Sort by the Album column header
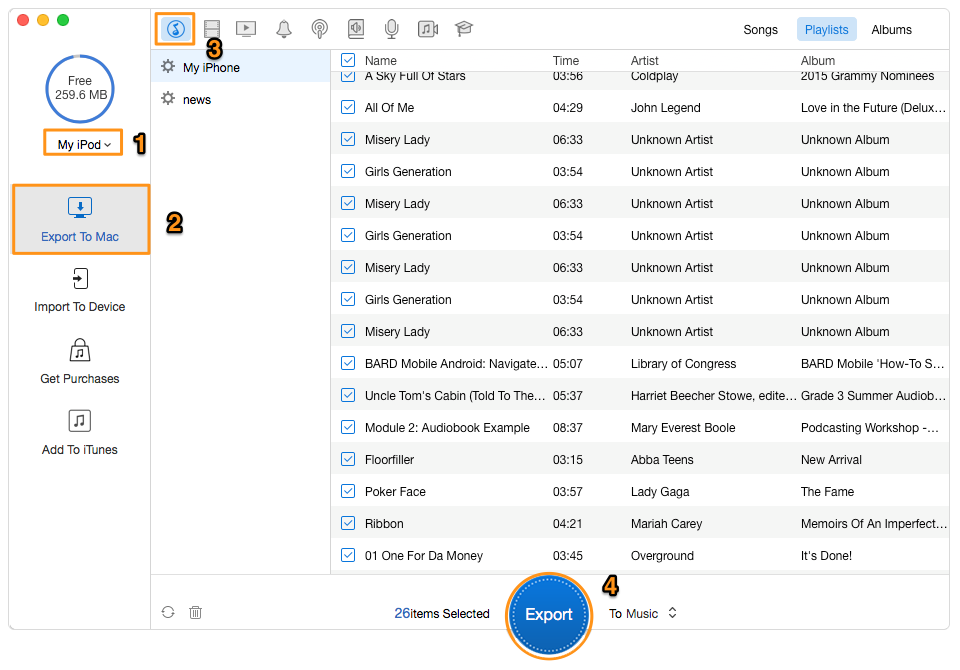 pyautogui.click(x=818, y=61)
